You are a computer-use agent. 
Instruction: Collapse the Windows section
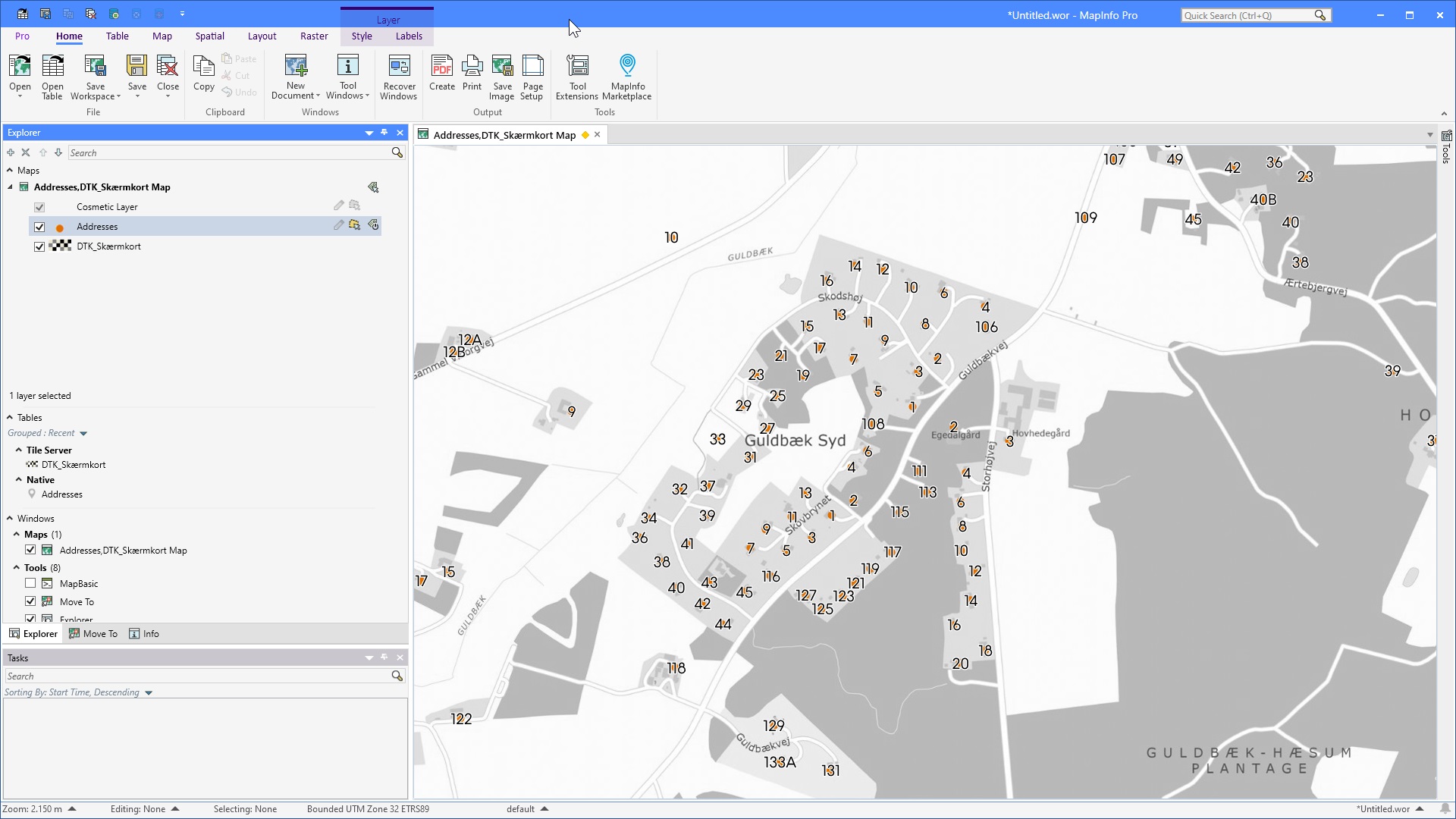(10, 518)
